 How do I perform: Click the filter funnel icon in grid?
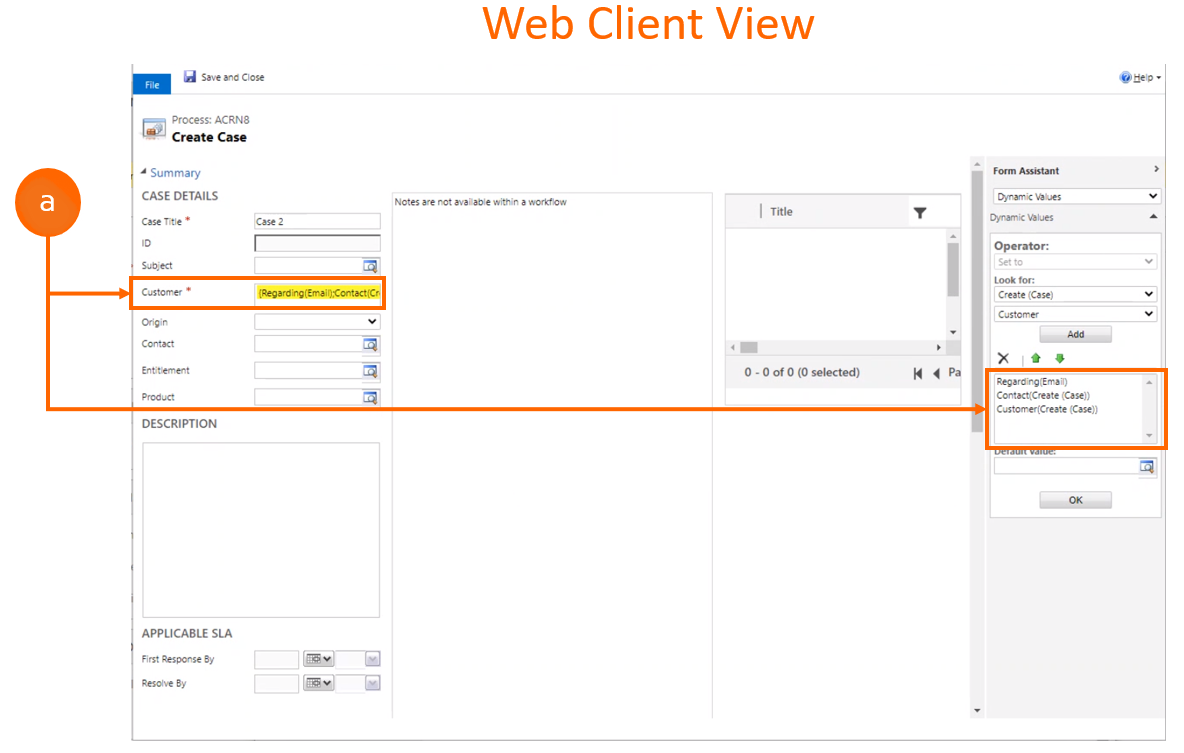920,213
